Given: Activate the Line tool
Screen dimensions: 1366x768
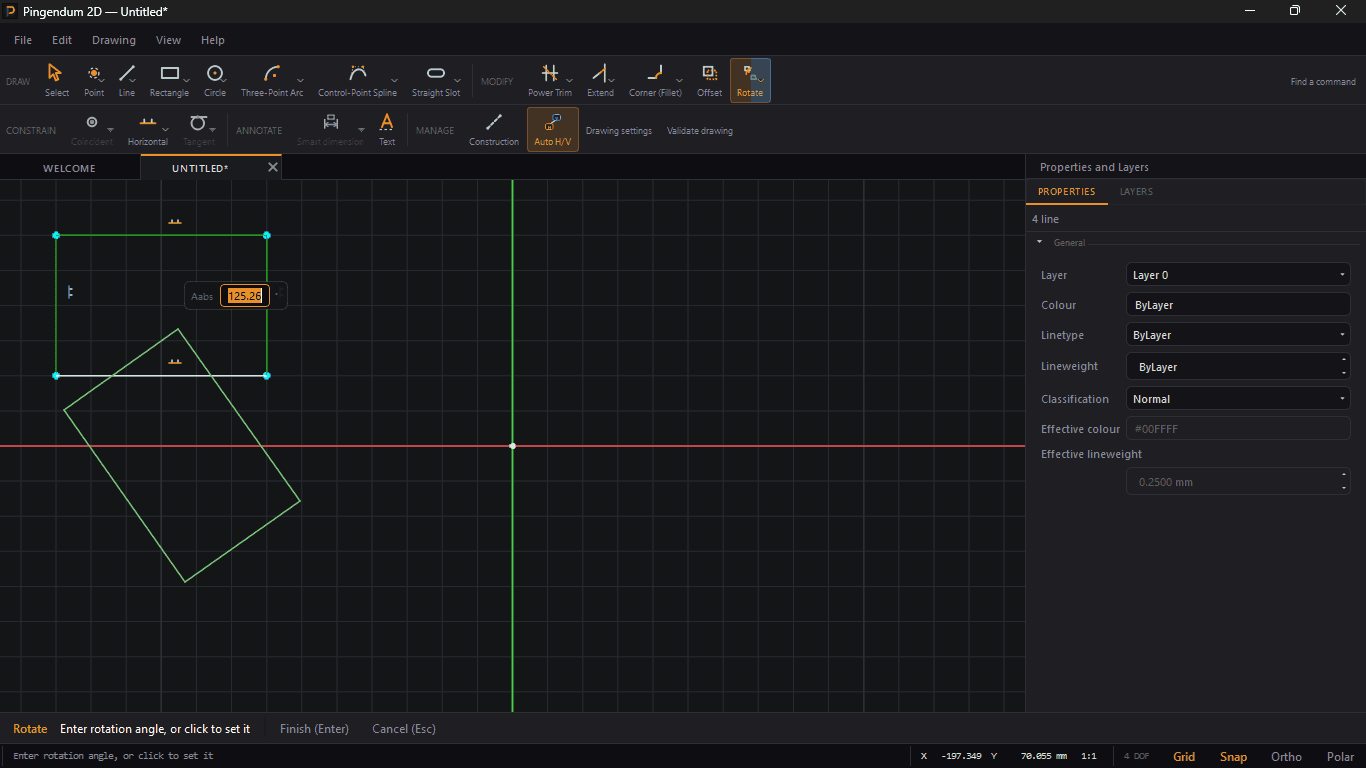Looking at the screenshot, I should tap(126, 80).
